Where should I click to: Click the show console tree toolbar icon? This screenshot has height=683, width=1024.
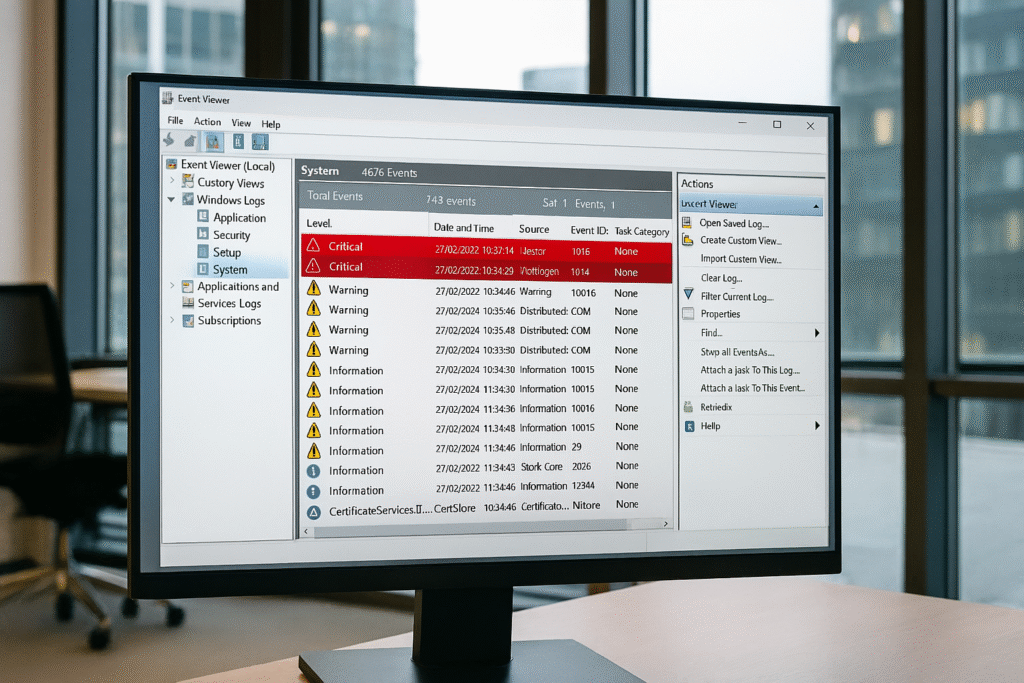click(213, 142)
